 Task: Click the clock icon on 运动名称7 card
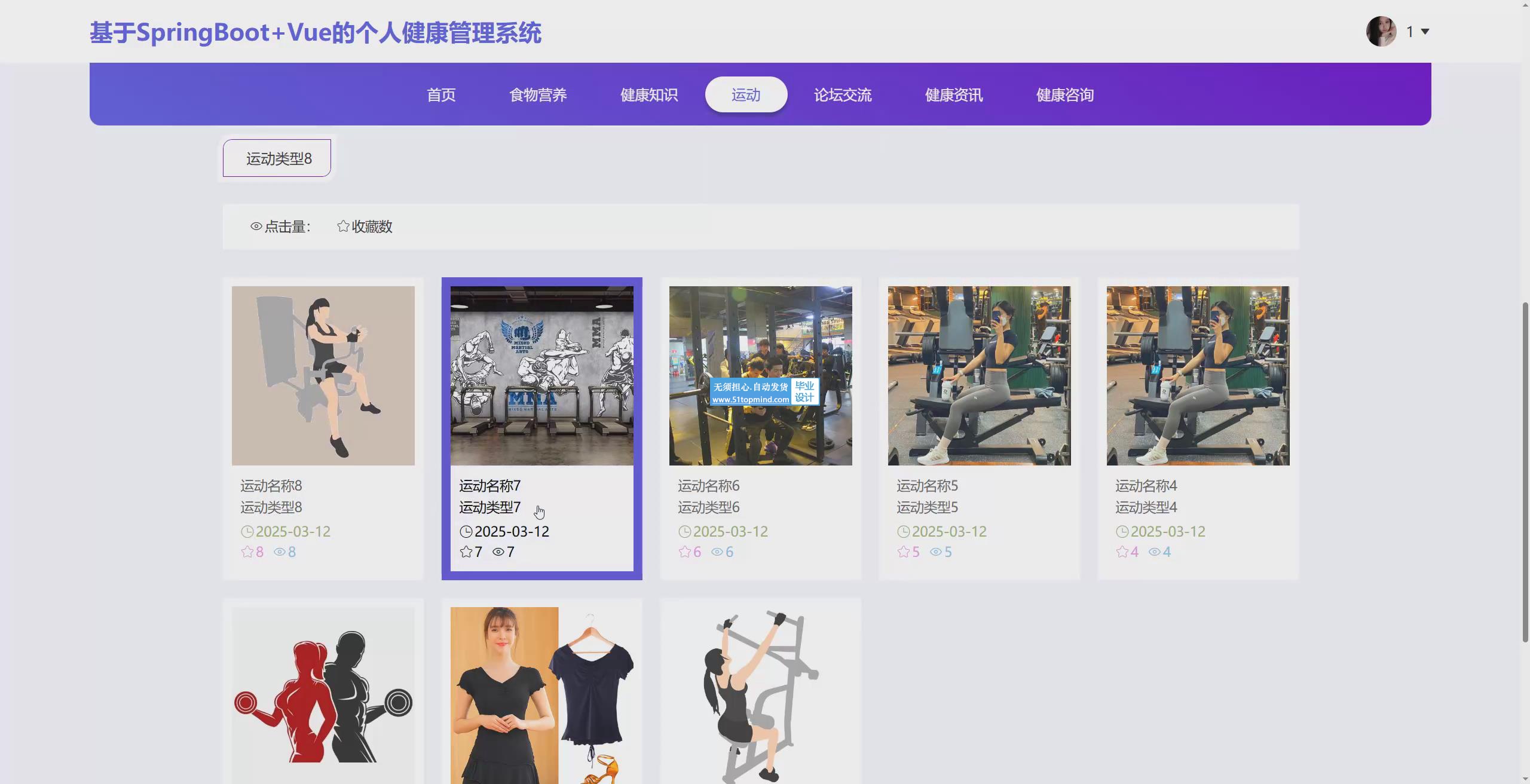pyautogui.click(x=466, y=531)
